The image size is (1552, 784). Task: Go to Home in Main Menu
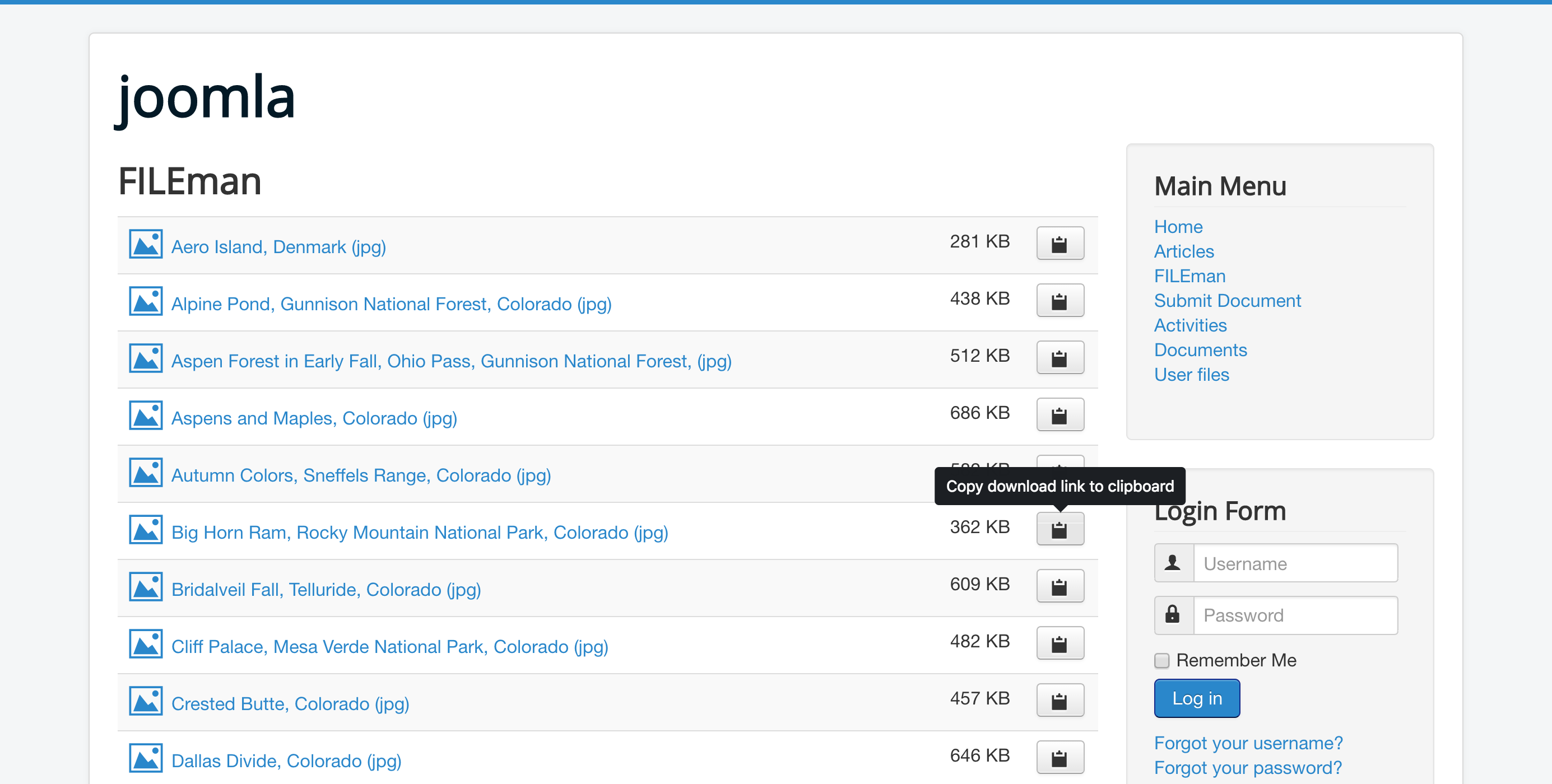[1178, 227]
